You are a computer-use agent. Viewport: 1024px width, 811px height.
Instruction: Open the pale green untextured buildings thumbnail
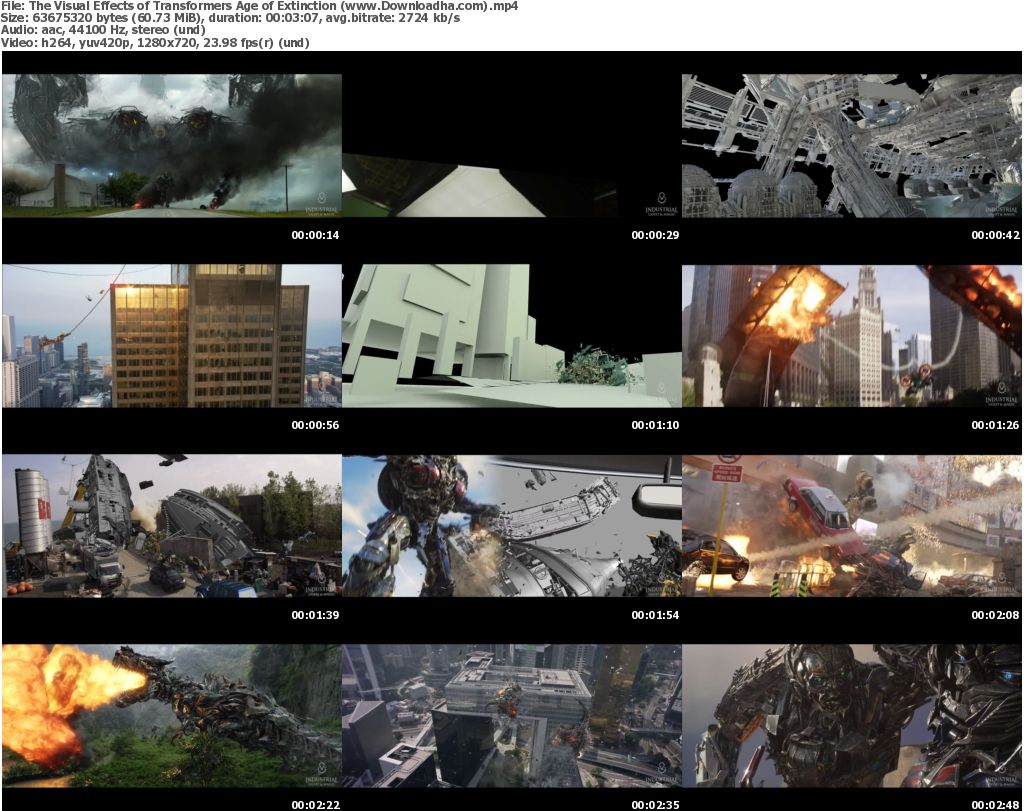(x=511, y=336)
